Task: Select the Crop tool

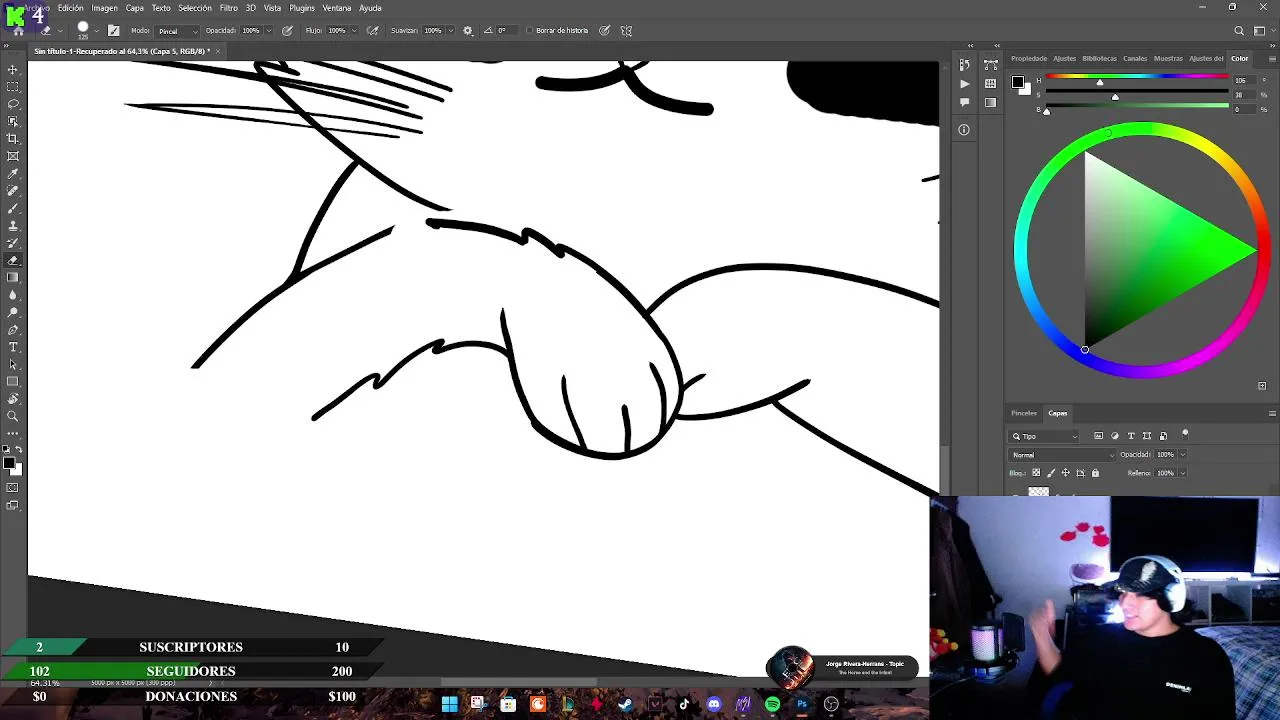Action: click(13, 139)
